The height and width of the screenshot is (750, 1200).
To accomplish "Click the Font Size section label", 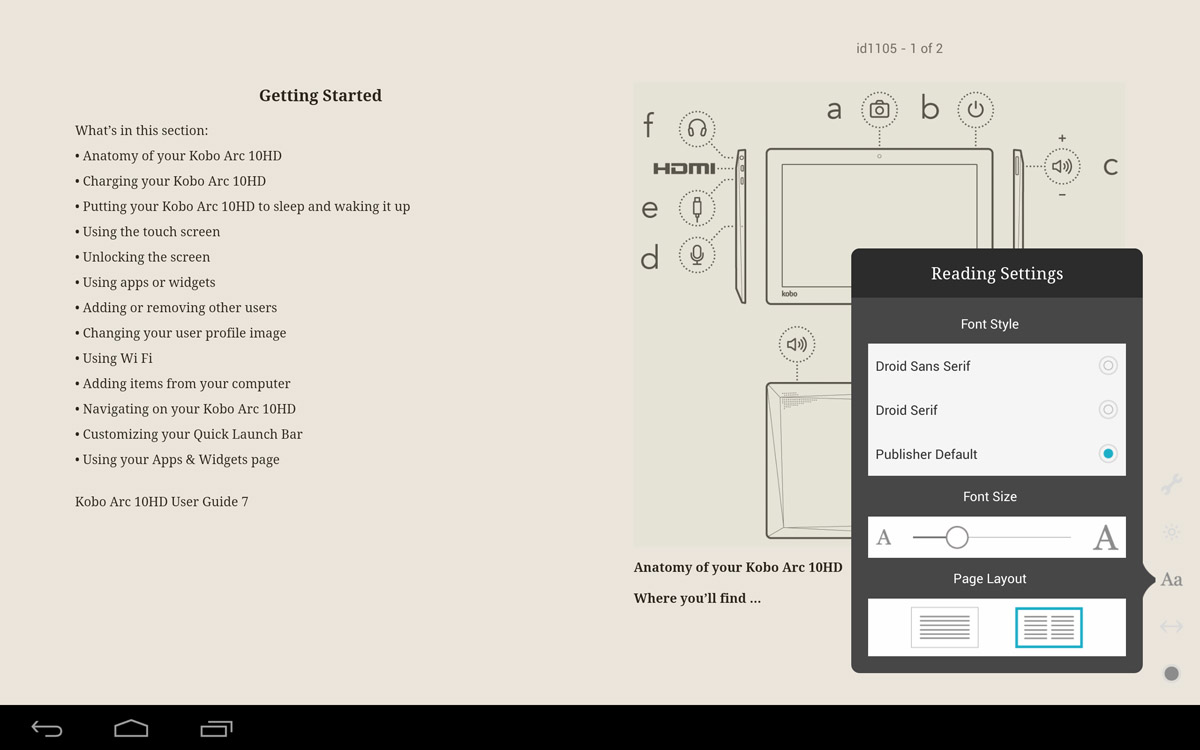I will tap(990, 496).
